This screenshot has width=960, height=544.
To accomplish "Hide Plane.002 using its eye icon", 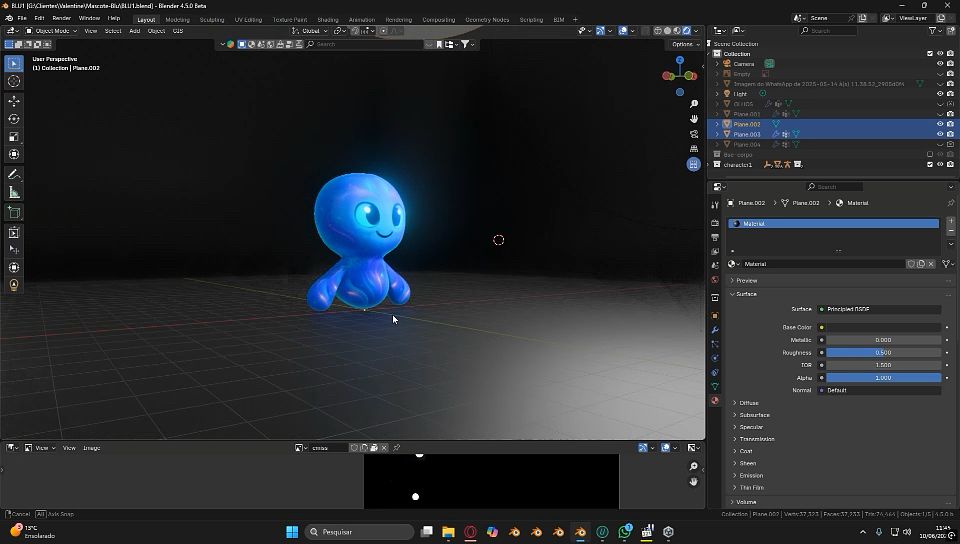I will tap(939, 124).
